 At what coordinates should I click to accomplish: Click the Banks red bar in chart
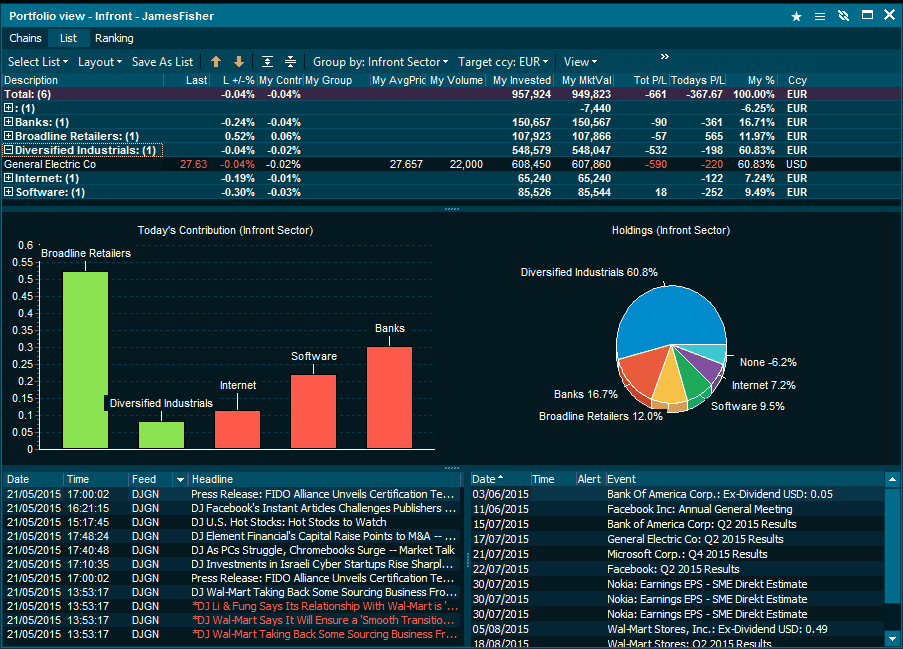389,397
